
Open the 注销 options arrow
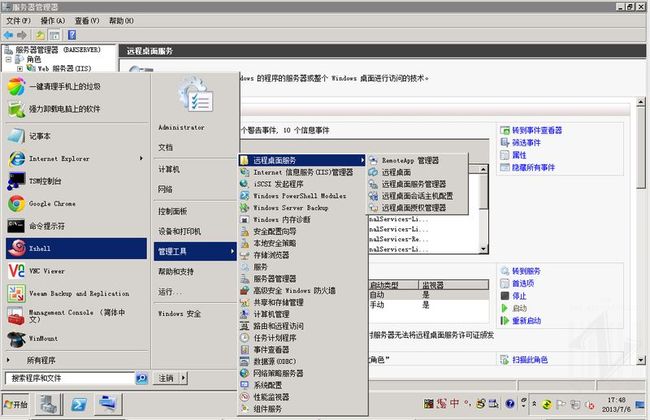[184, 378]
